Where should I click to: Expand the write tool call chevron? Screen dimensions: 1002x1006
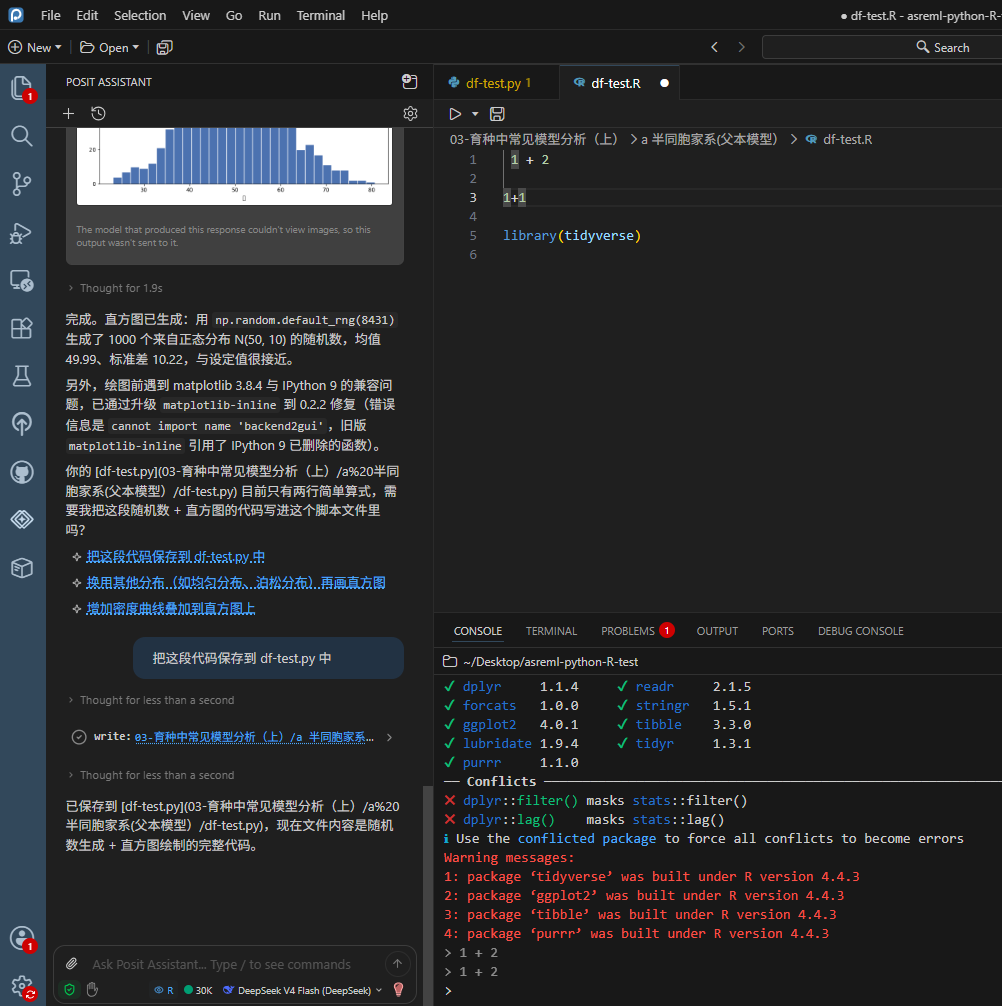(389, 737)
